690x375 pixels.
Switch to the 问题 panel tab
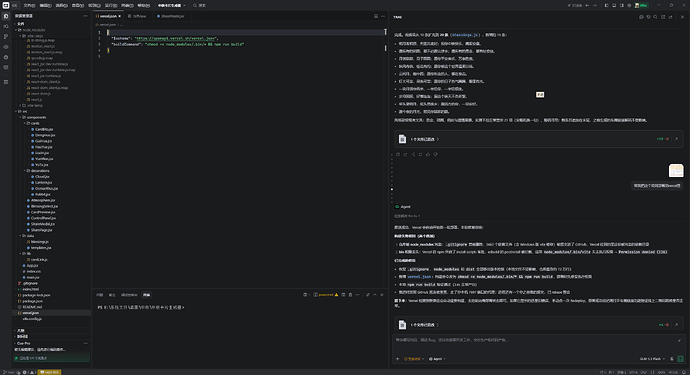pos(99,295)
